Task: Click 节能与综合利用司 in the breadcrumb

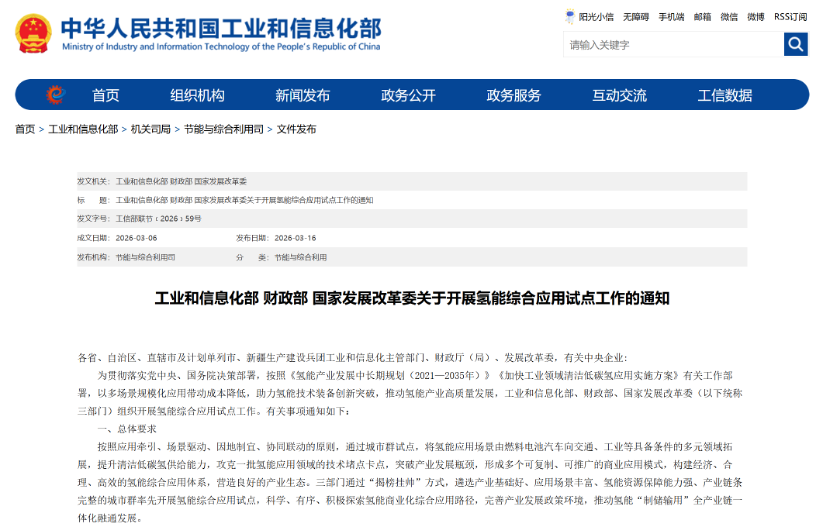Action: (x=224, y=129)
